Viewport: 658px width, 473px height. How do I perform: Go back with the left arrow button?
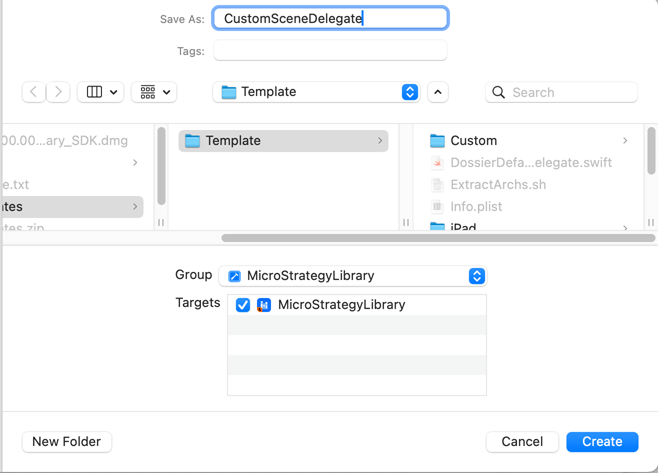pyautogui.click(x=34, y=92)
